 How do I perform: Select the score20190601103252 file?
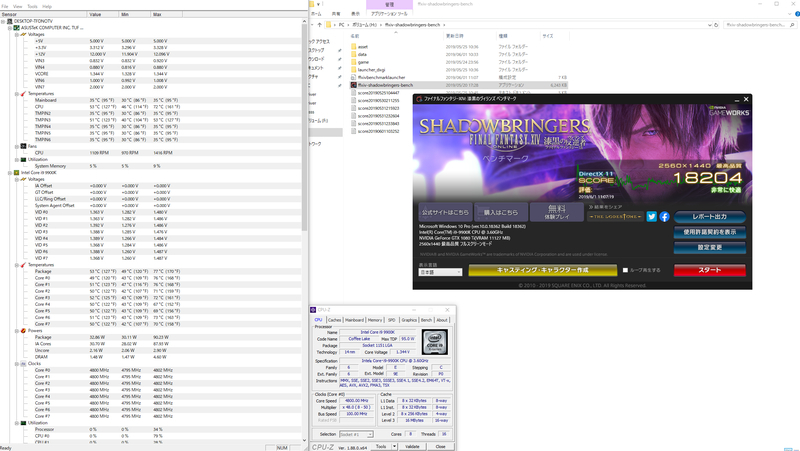[378, 131]
